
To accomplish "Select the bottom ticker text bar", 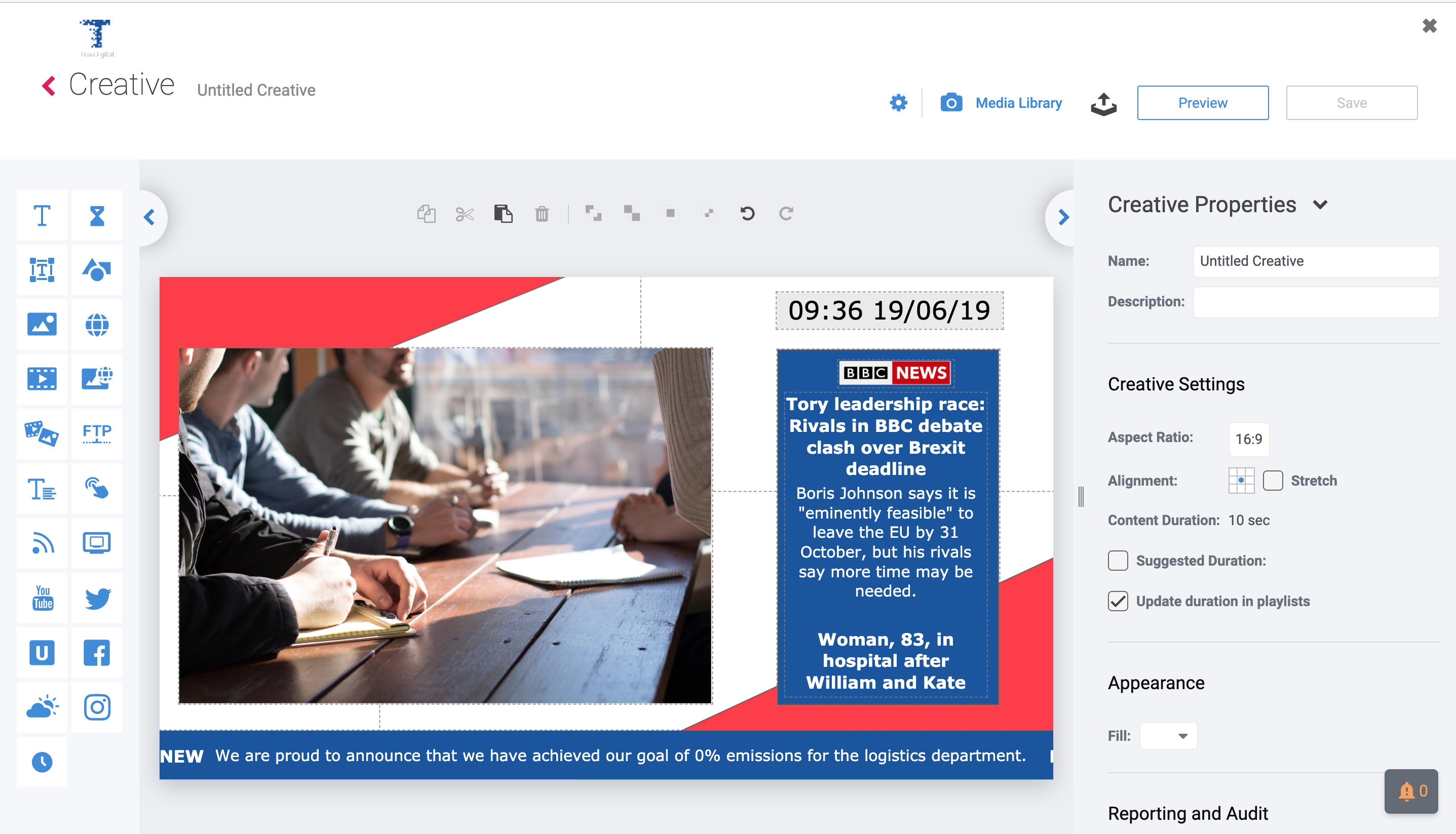I will tap(606, 755).
